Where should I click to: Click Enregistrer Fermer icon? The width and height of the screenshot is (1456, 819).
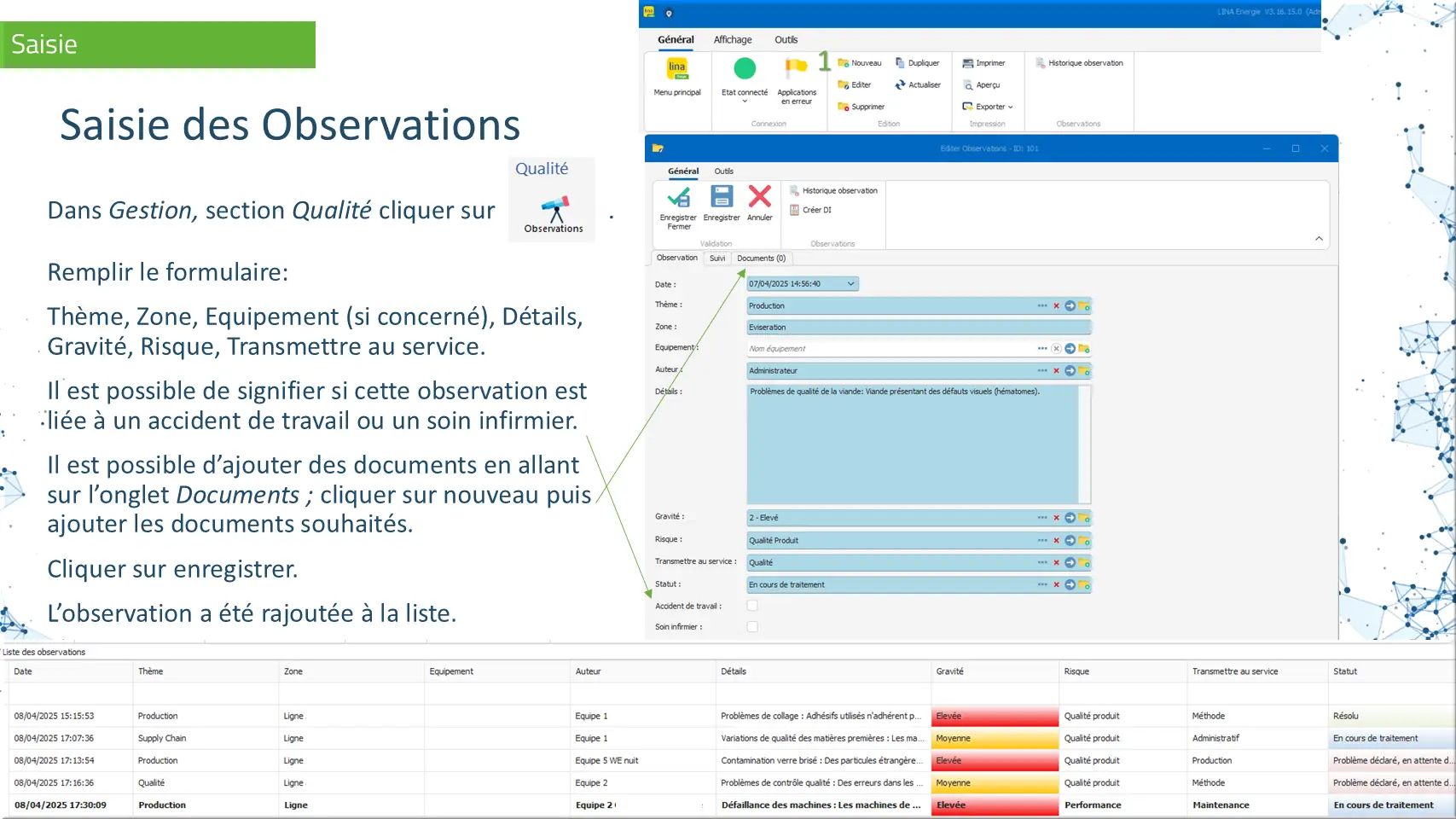click(x=679, y=197)
